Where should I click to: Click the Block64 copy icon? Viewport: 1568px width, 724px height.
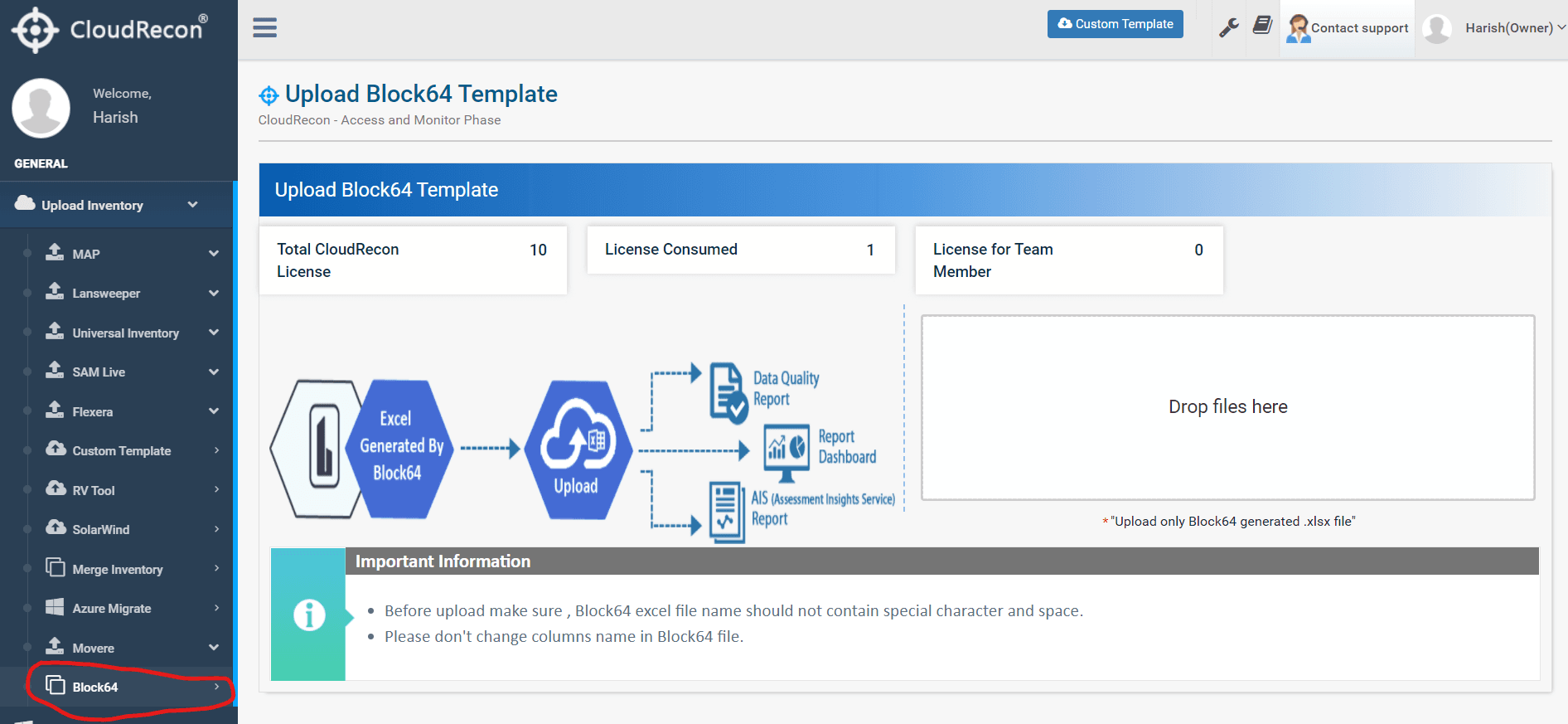point(56,685)
